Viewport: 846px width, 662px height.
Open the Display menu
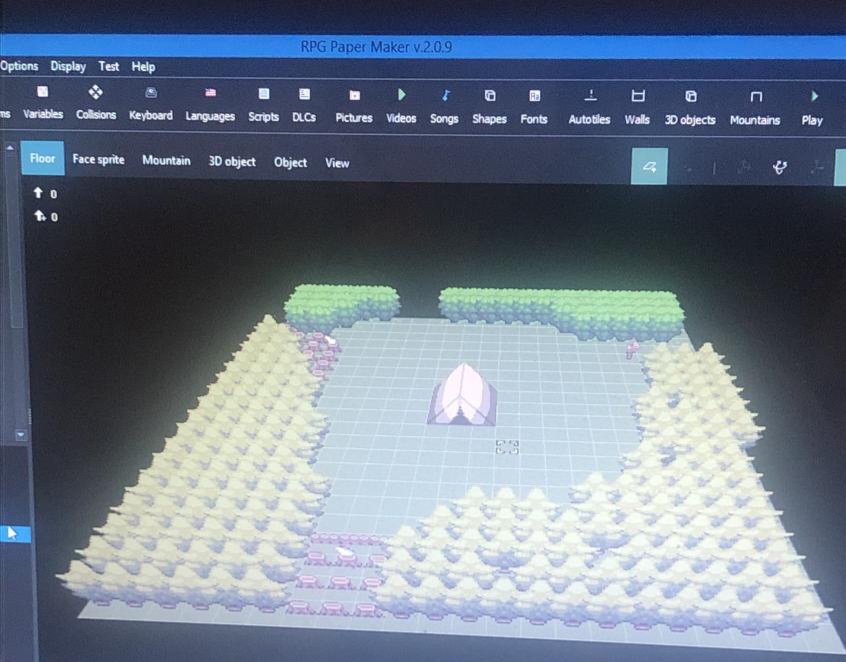click(68, 66)
